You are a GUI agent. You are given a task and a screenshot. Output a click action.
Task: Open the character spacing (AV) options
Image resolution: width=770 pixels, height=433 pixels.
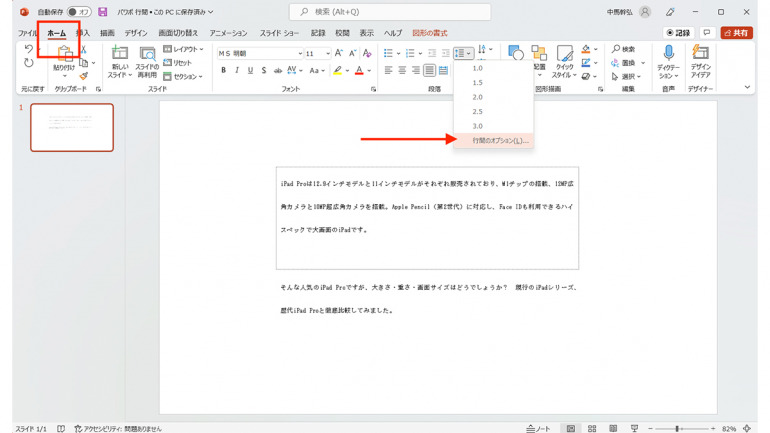coord(294,70)
